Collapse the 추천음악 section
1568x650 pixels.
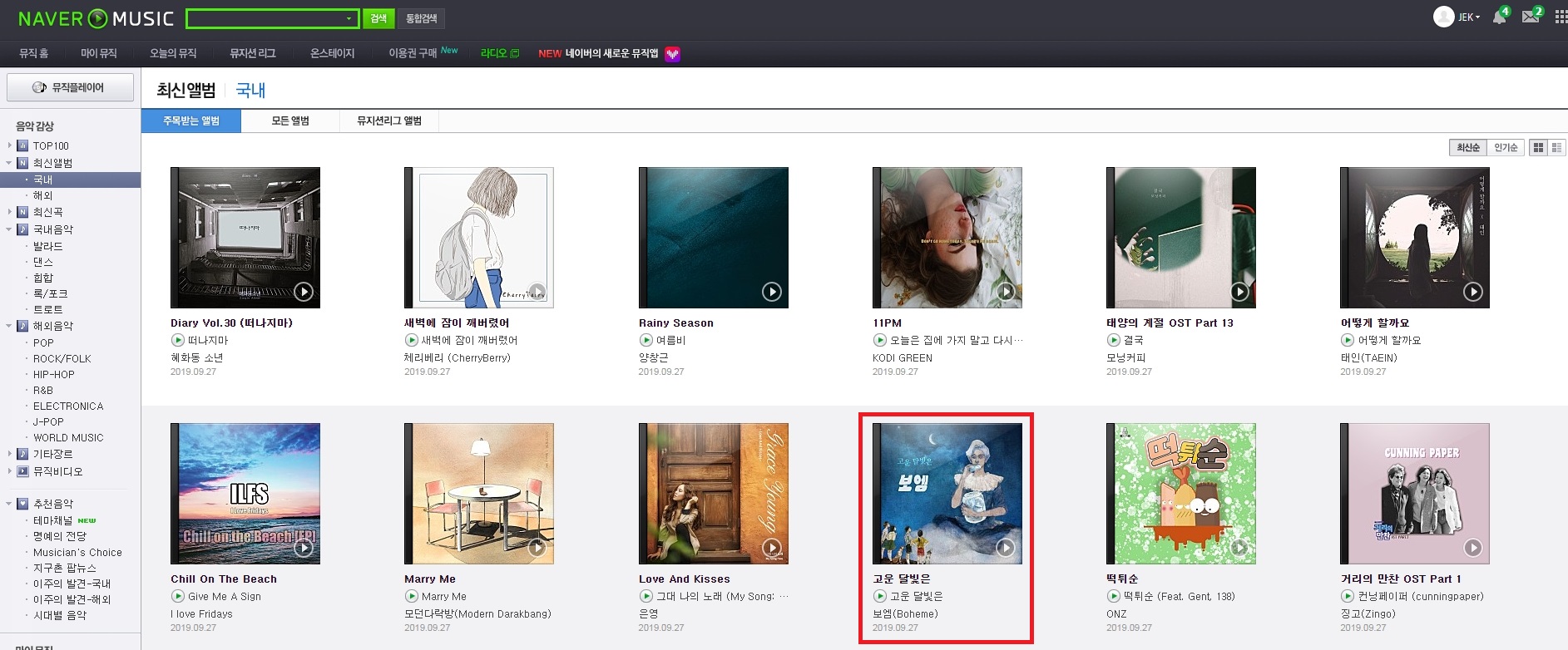[x=9, y=504]
